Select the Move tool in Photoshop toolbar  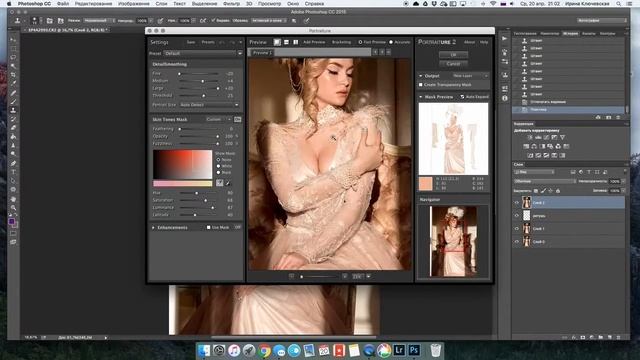[13, 40]
